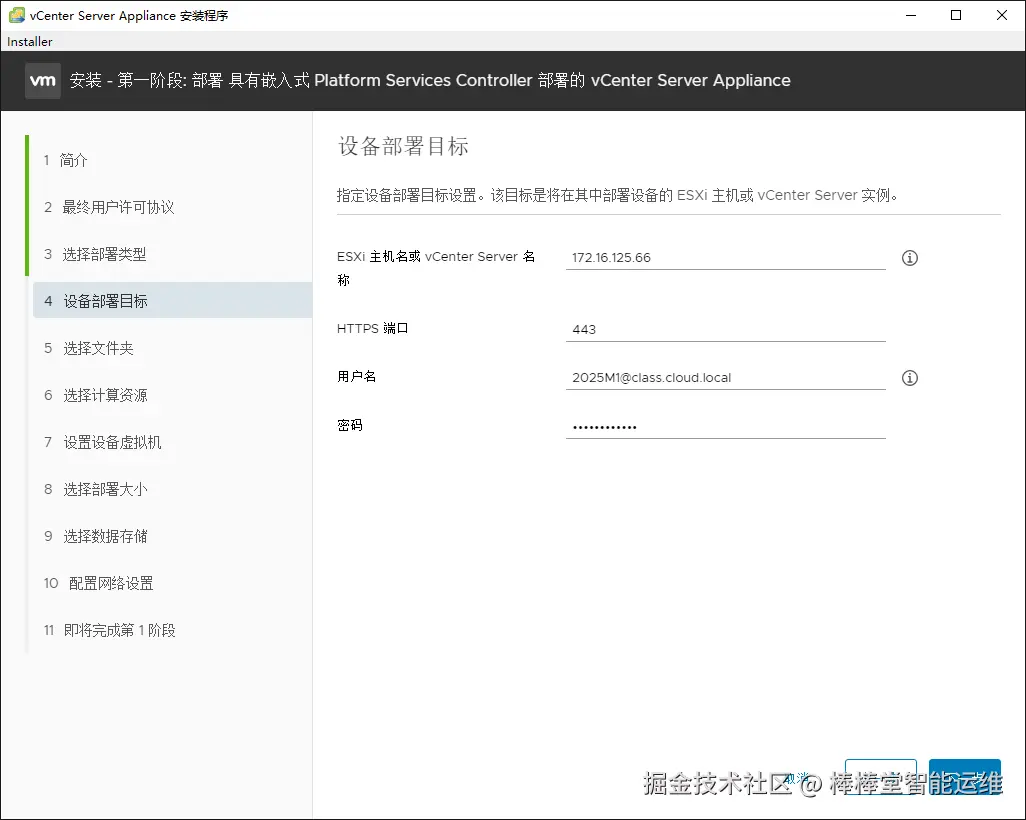The height and width of the screenshot is (820, 1026).
Task: Click the outlined back button at the bottom
Action: tap(881, 777)
